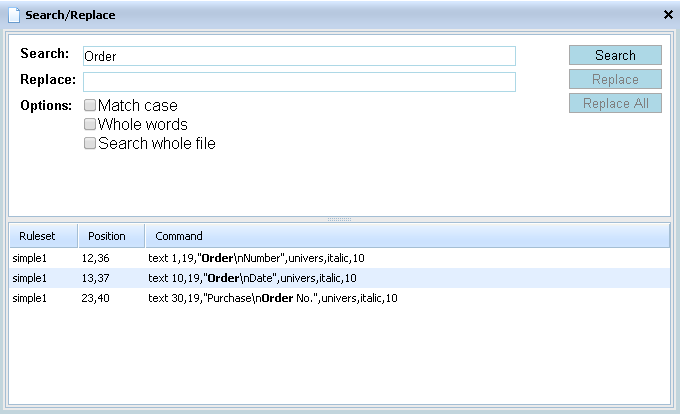Click the Replace button
Viewport: 681px width, 414px height.
point(615,79)
